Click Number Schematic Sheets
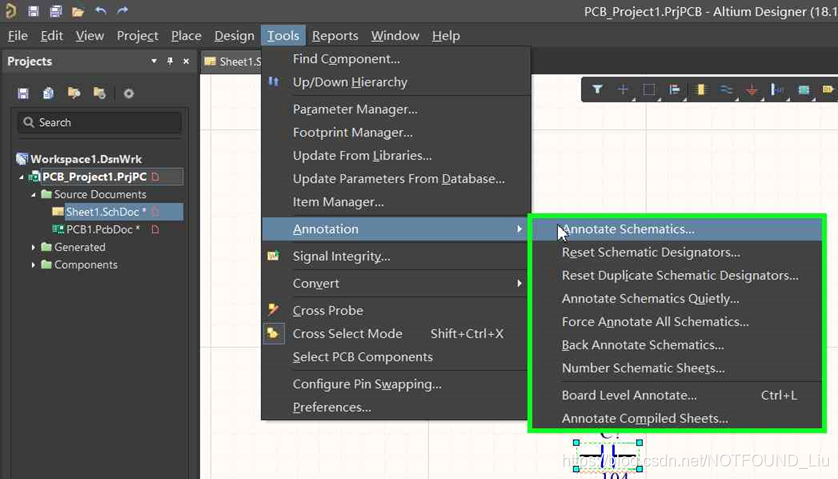The image size is (838, 479). [x=677, y=368]
